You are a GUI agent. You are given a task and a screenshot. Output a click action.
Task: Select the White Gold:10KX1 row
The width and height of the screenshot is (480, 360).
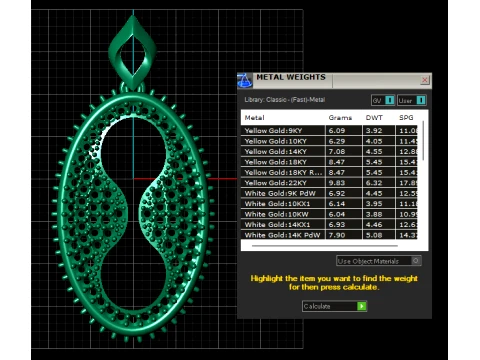pyautogui.click(x=329, y=204)
